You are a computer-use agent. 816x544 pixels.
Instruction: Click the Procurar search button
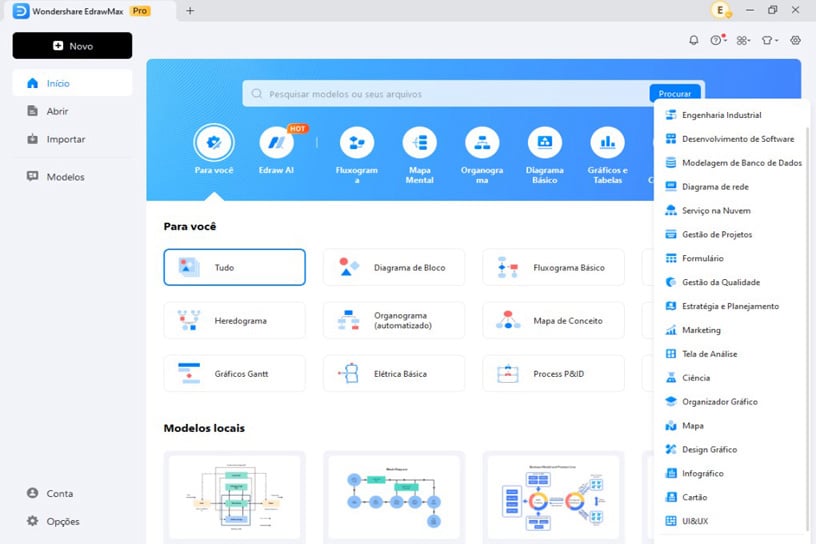coord(674,94)
